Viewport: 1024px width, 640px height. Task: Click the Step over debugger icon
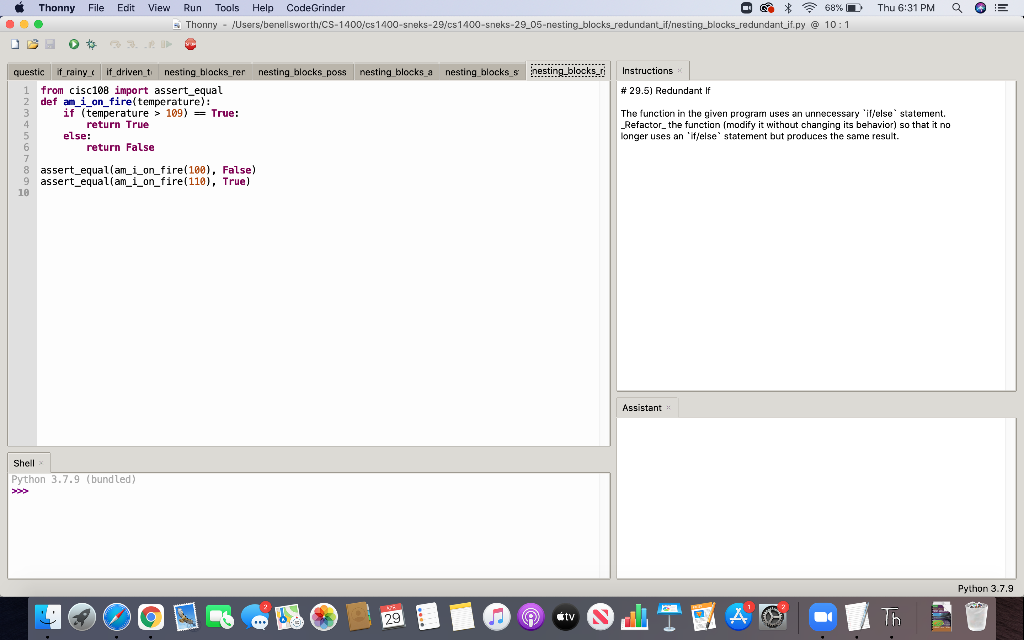pos(116,44)
